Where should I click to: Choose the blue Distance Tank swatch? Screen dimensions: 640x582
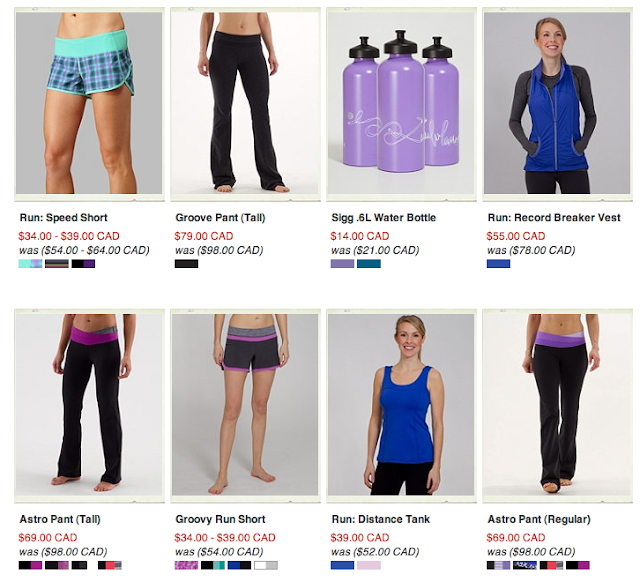(x=342, y=565)
